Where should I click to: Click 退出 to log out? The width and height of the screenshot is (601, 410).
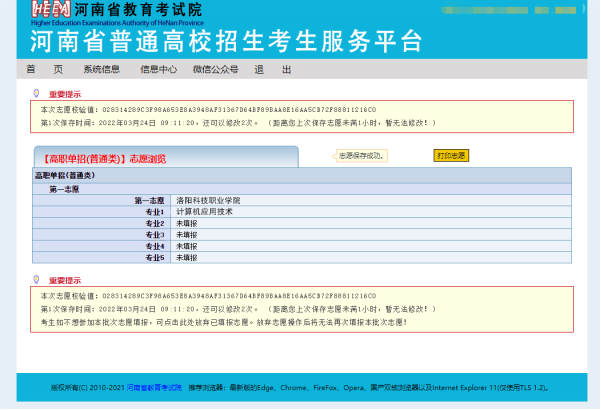[272, 69]
